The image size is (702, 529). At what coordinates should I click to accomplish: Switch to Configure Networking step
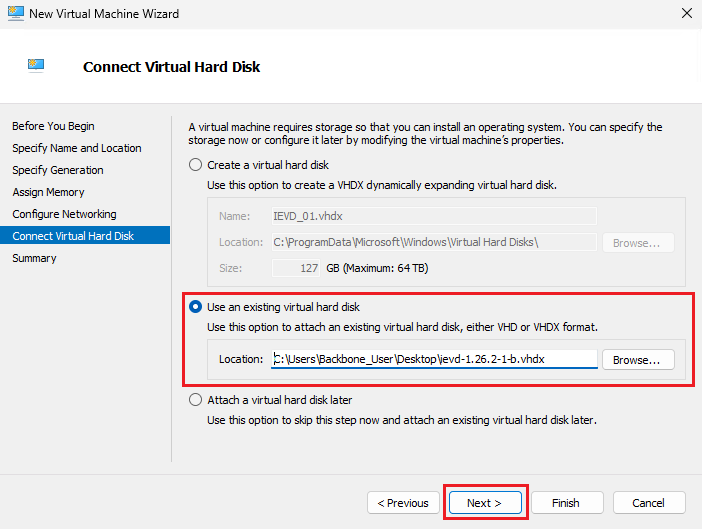coord(64,214)
